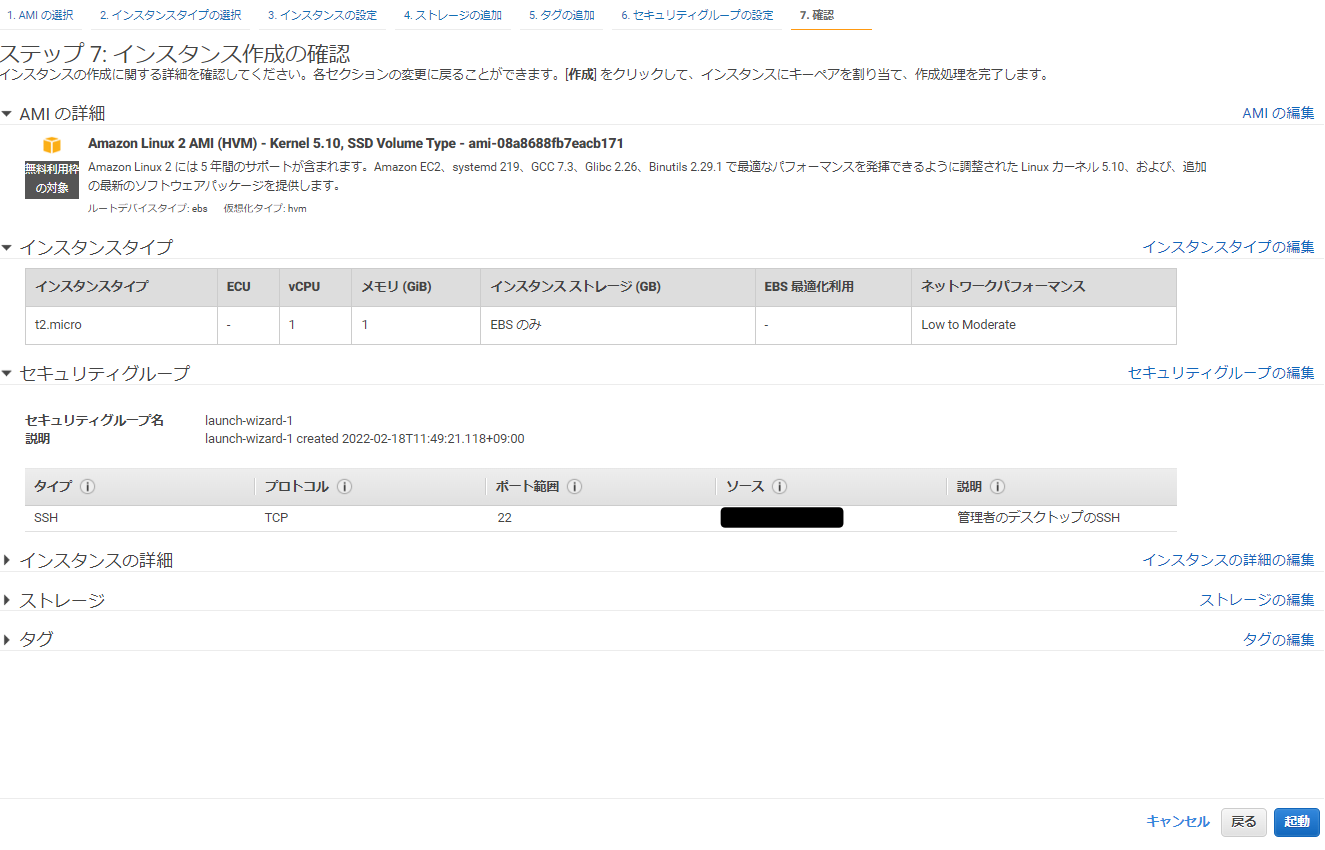Click info icon next to ソース column
Screen dimensions: 1325x850
point(780,487)
